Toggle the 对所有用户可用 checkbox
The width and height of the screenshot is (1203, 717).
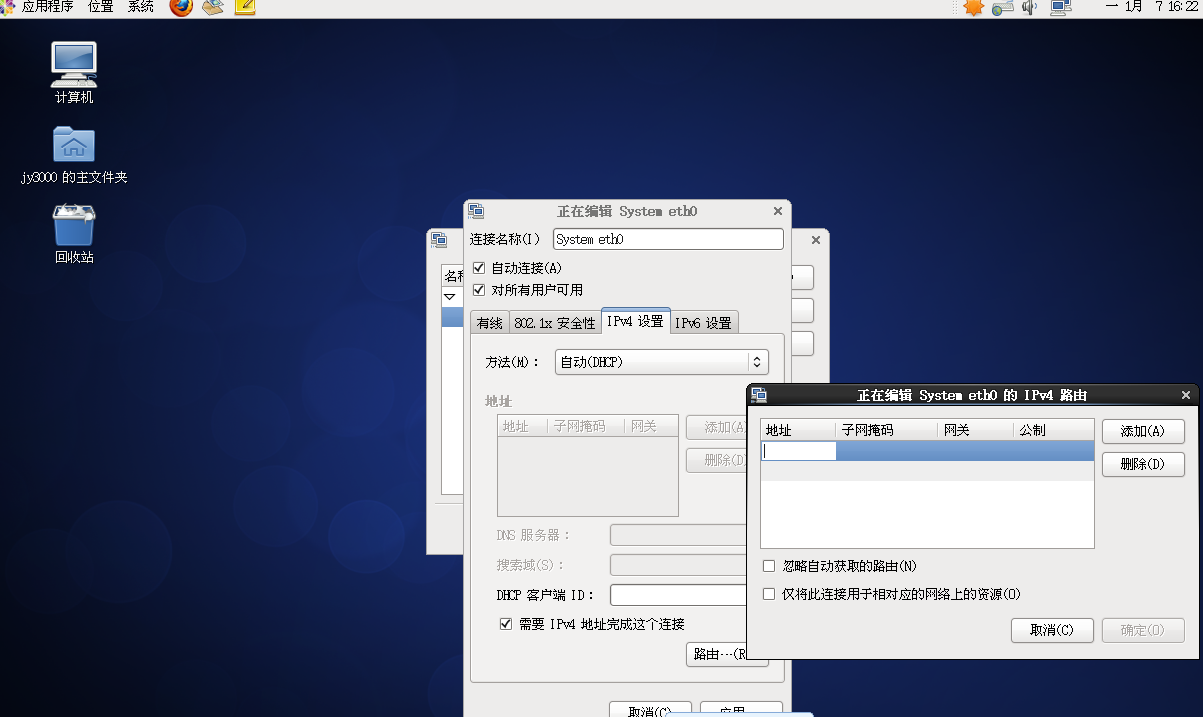click(478, 290)
